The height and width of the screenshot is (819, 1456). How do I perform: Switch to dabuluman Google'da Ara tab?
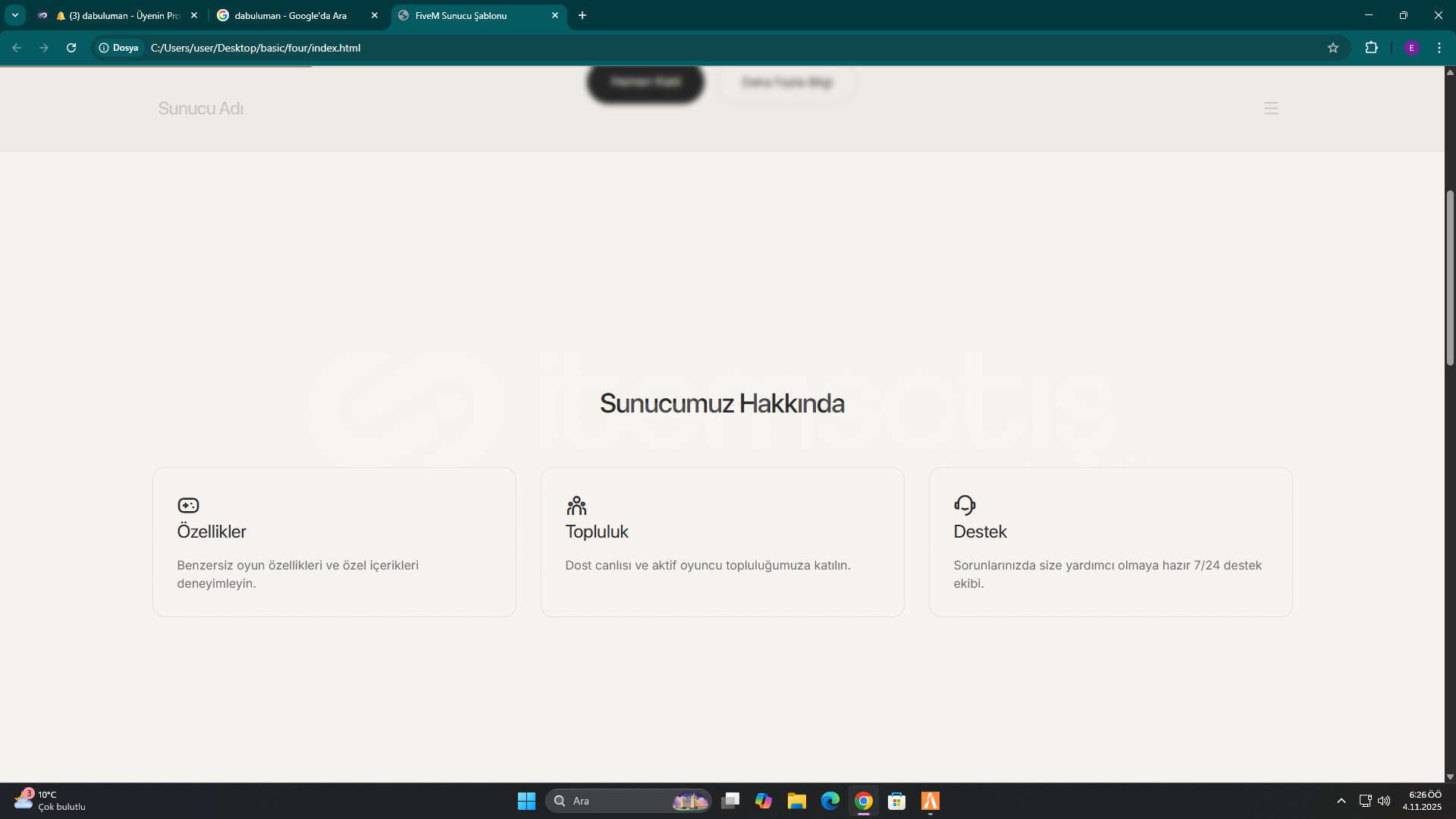(290, 15)
